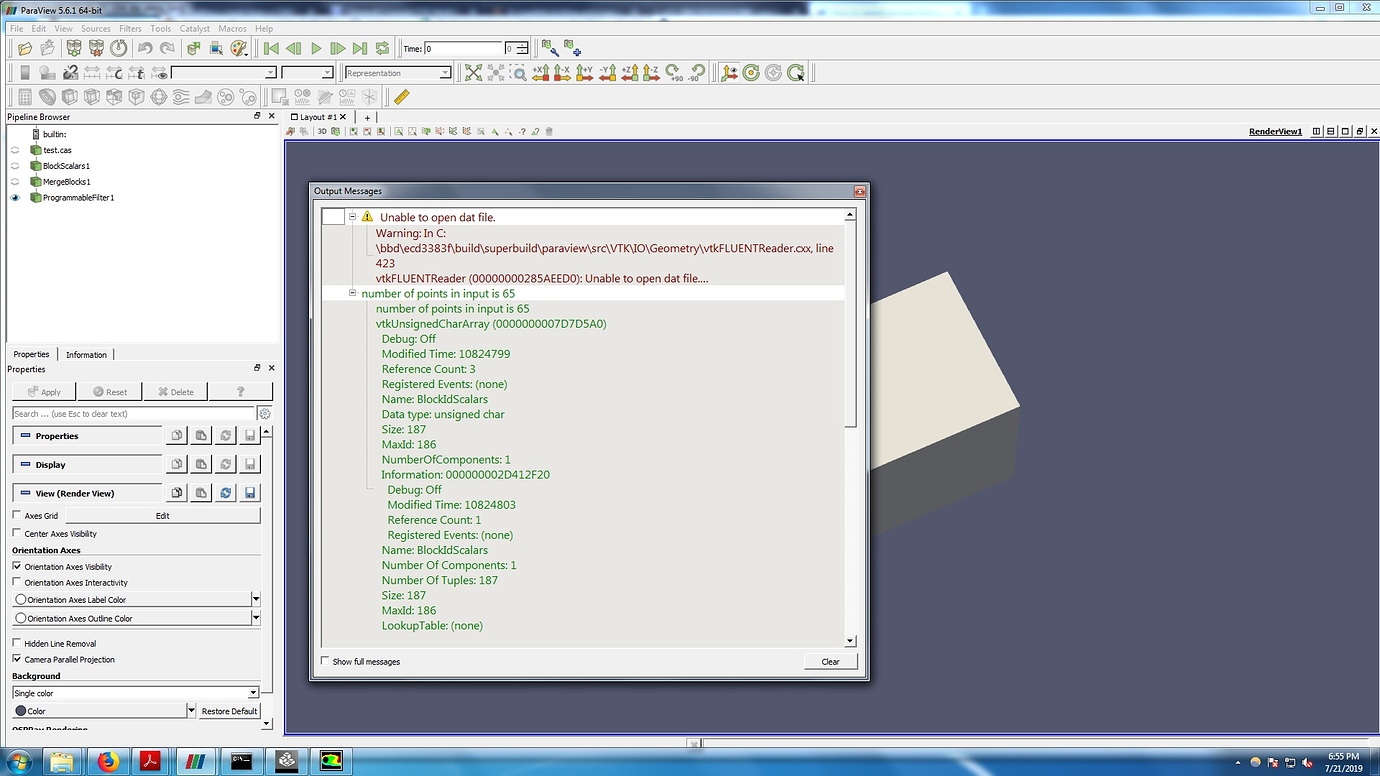The height and width of the screenshot is (776, 1380).
Task: Open the color palette loader icon
Action: [239, 48]
